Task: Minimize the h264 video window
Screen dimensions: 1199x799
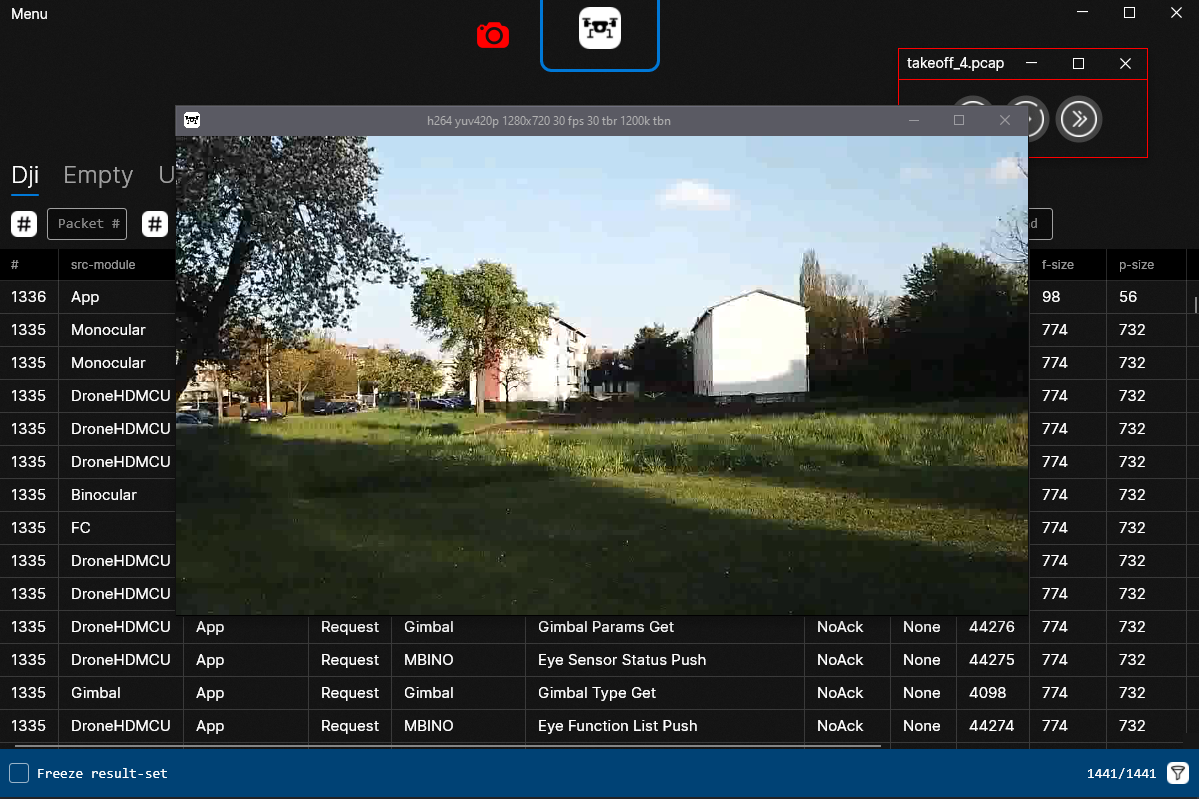Action: click(914, 120)
